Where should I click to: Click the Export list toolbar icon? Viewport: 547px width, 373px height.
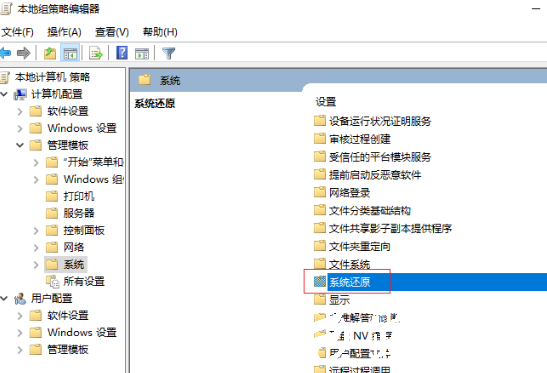pyautogui.click(x=96, y=53)
